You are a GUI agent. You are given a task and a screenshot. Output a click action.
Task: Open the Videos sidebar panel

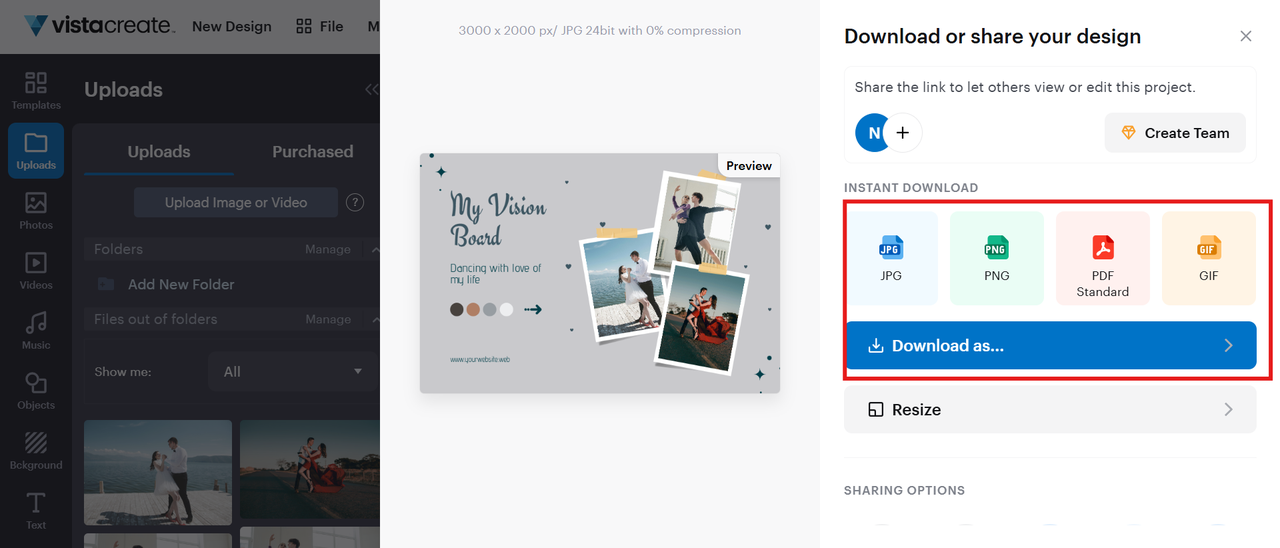click(x=36, y=271)
